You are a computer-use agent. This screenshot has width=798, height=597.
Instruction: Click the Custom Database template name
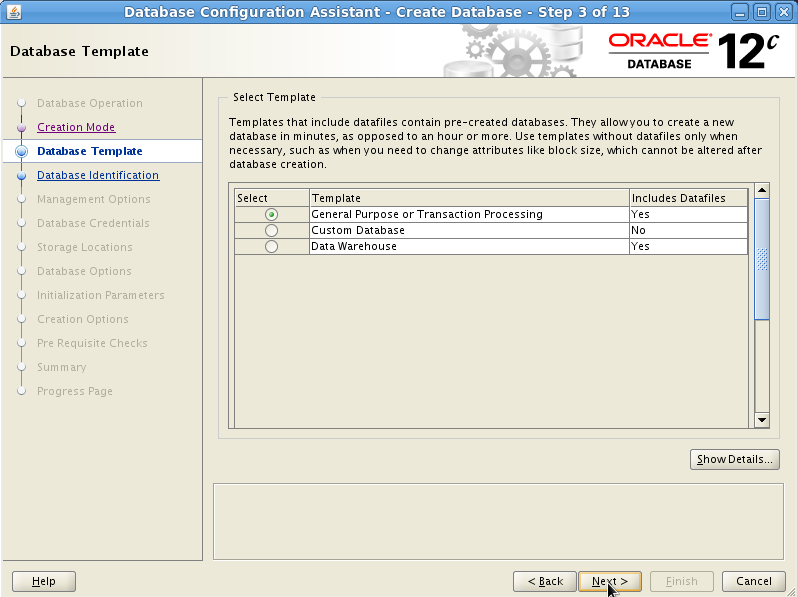358,230
